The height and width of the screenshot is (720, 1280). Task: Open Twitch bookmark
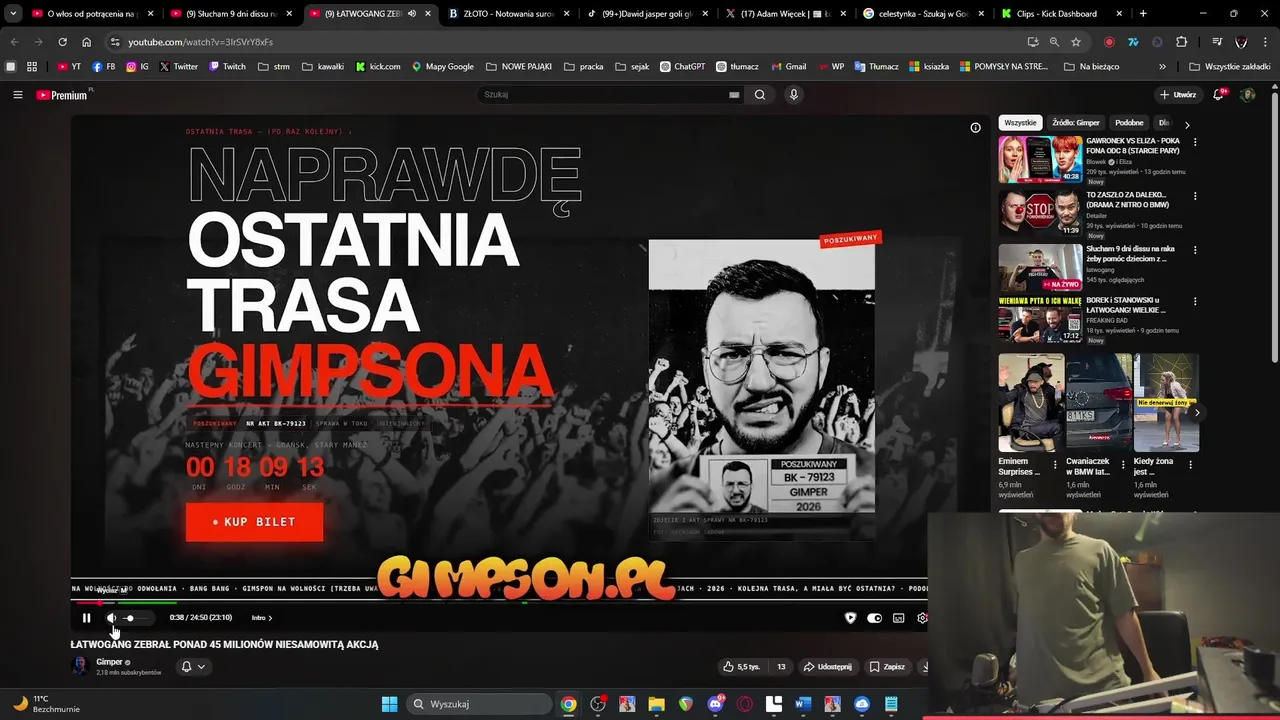click(x=227, y=67)
